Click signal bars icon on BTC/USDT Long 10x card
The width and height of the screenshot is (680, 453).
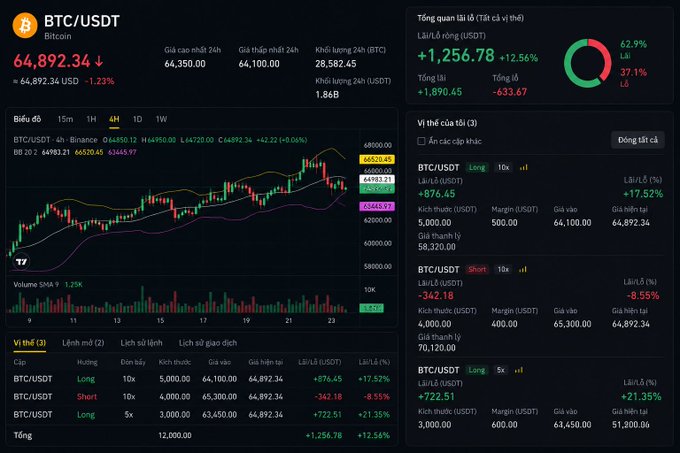523,167
